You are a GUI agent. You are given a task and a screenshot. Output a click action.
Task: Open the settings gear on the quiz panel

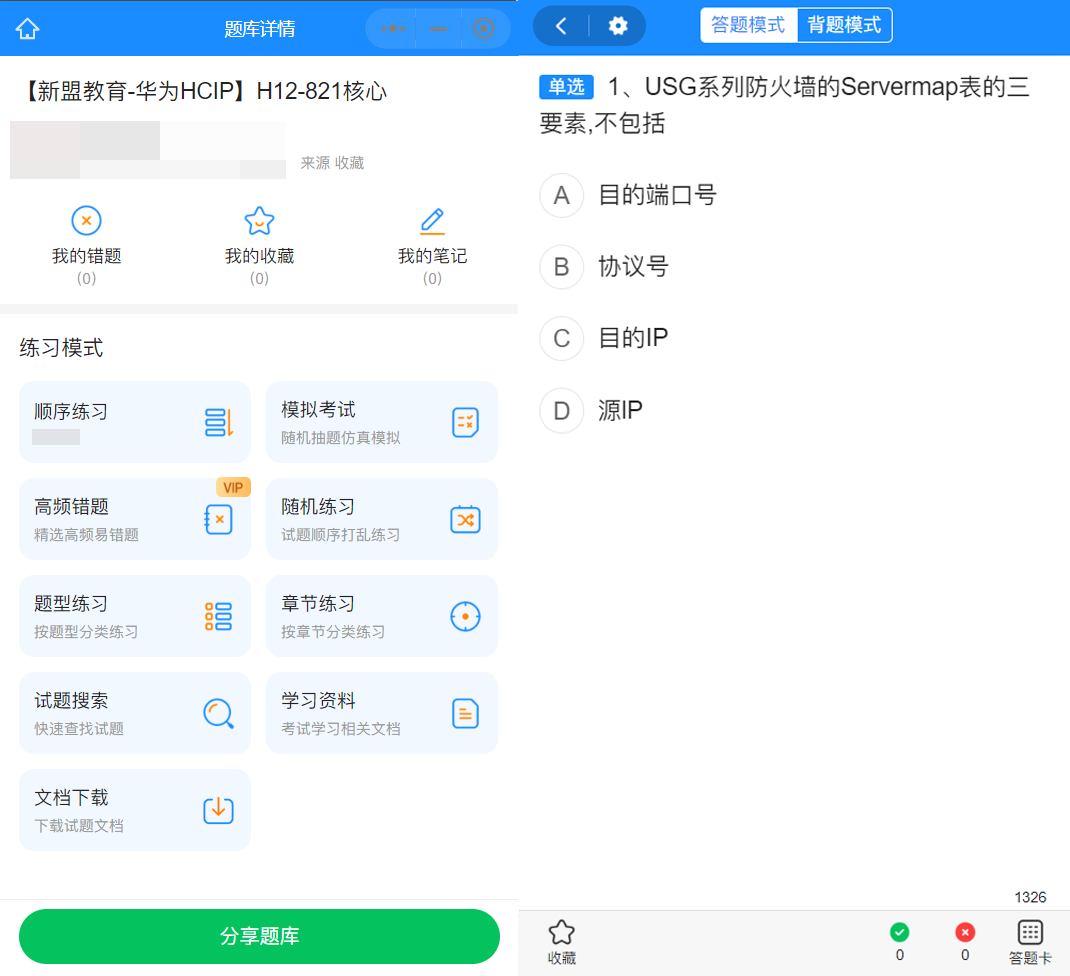(617, 26)
